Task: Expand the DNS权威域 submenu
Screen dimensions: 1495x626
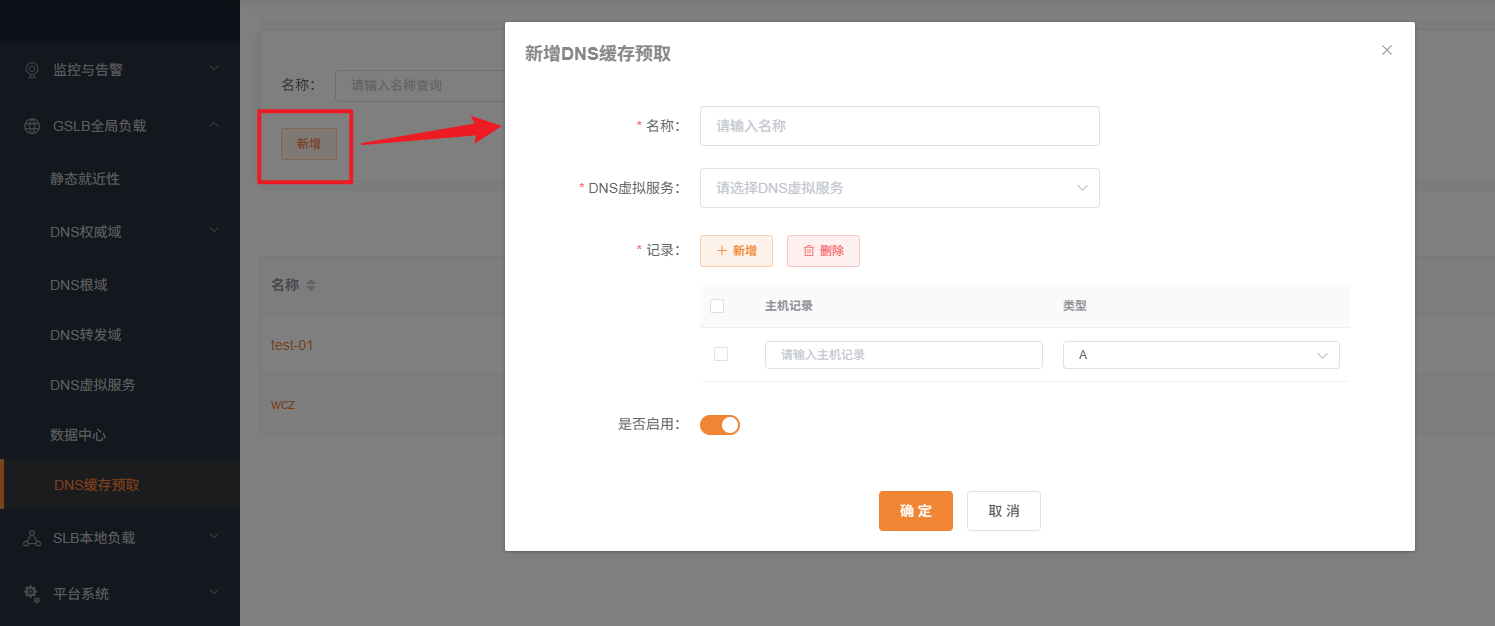Action: tap(120, 232)
